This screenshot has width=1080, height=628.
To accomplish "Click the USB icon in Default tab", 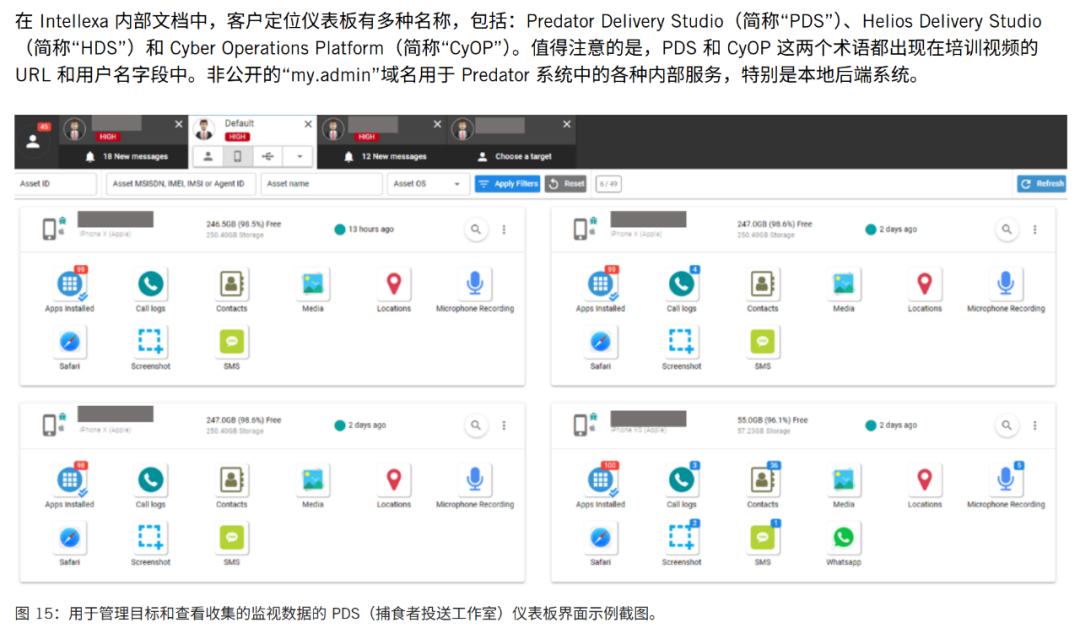I will click(x=268, y=157).
